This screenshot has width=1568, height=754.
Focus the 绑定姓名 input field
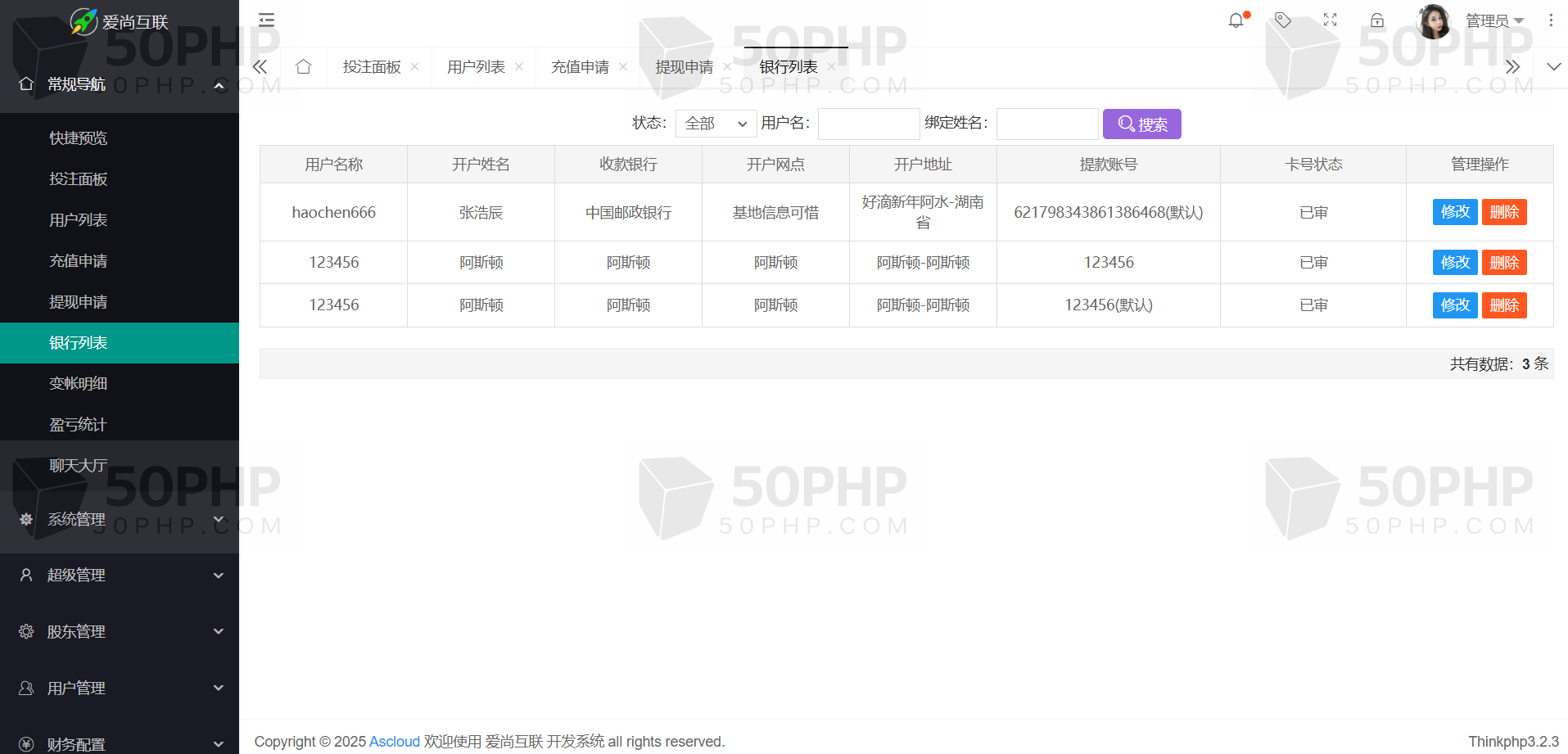point(1046,124)
